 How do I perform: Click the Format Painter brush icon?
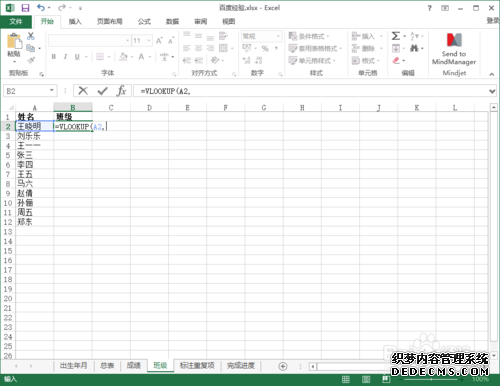(31, 60)
